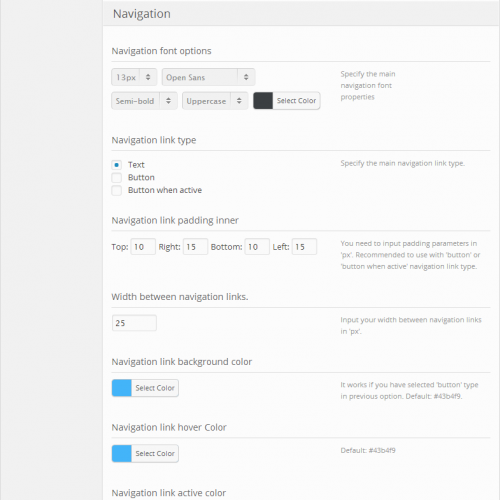Image resolution: width=500 pixels, height=500 pixels.
Task: Click the Bottom padding input field
Action: pyautogui.click(x=257, y=247)
